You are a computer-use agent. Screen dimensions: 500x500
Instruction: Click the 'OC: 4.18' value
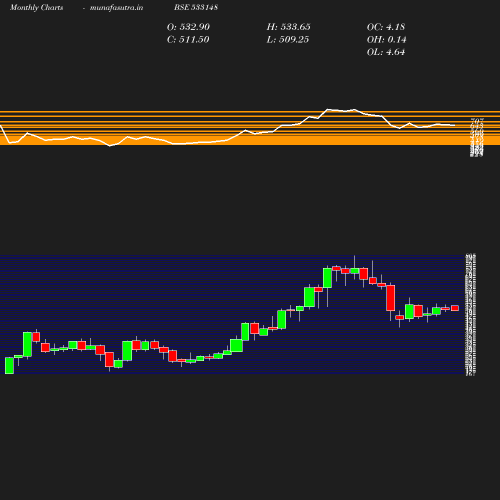[386, 27]
